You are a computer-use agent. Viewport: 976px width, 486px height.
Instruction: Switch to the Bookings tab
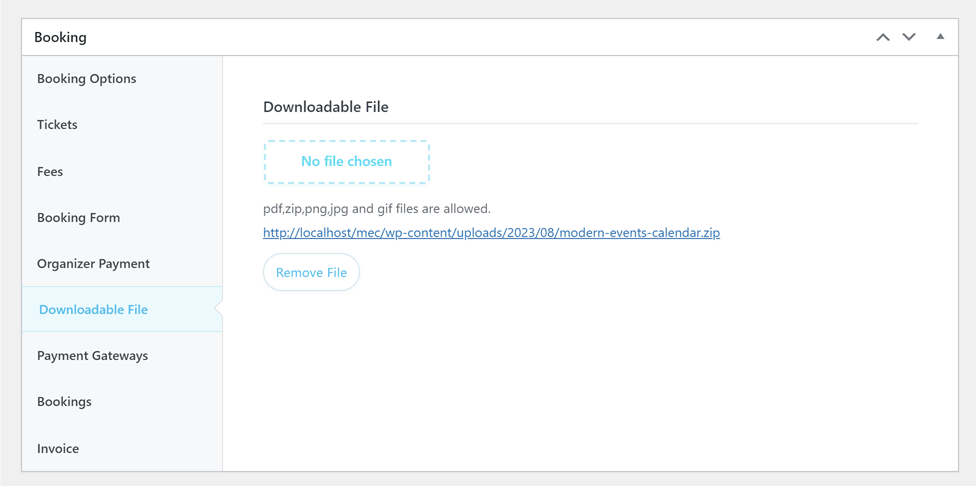(x=64, y=401)
